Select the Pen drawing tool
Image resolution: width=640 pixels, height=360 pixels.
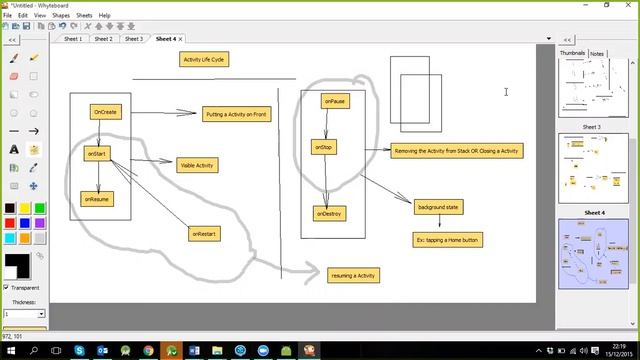pos(14,58)
